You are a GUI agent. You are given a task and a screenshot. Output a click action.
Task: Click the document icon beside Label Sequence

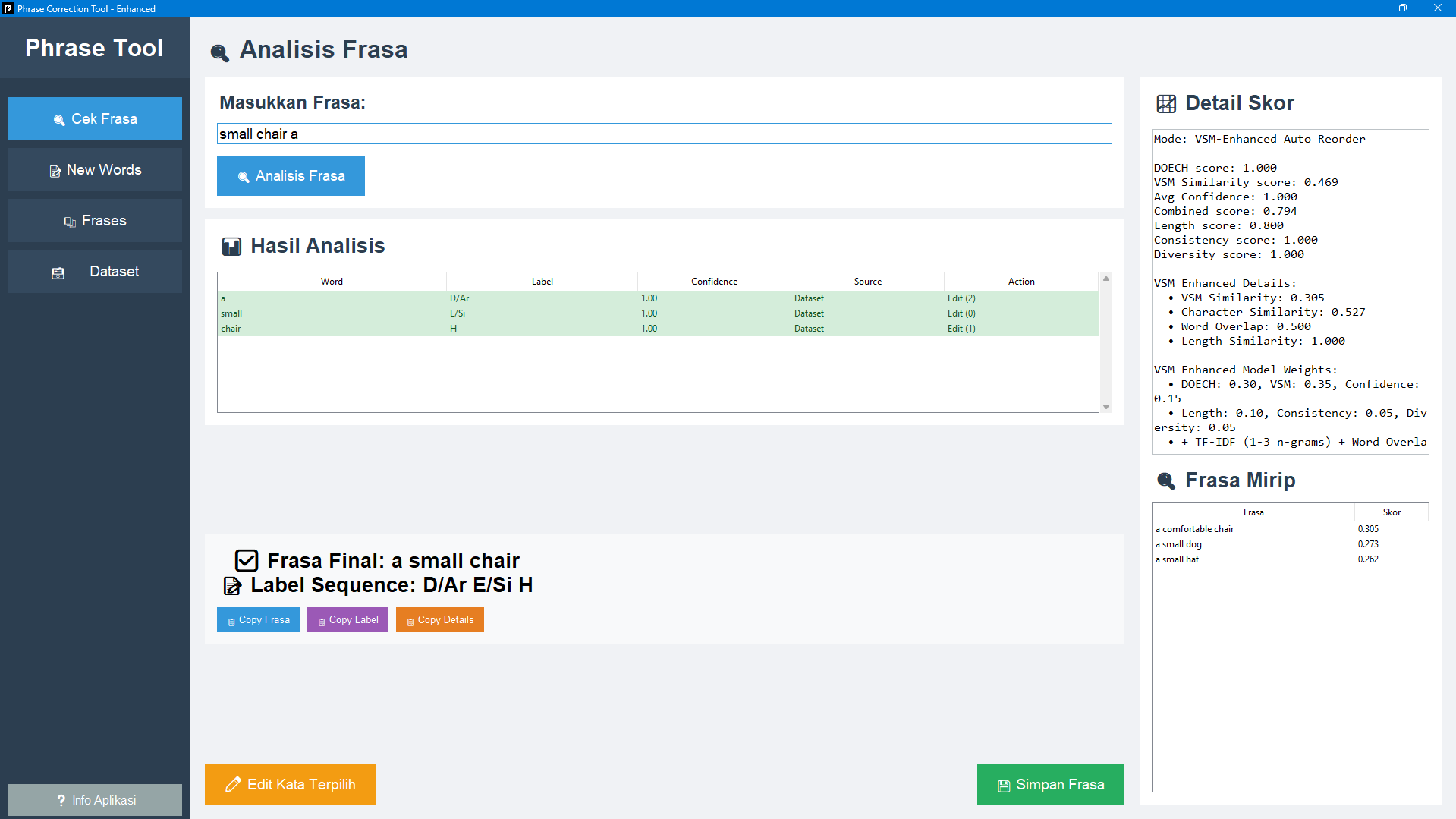(231, 585)
